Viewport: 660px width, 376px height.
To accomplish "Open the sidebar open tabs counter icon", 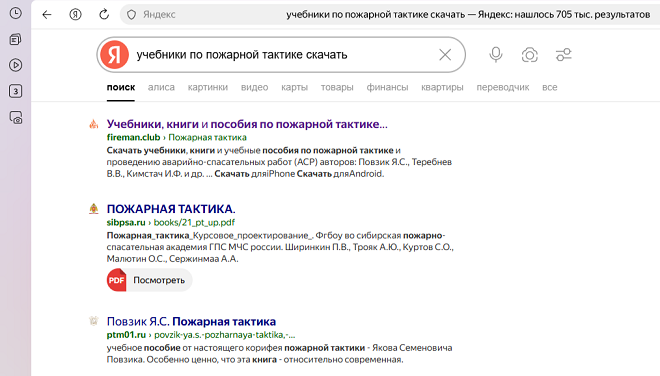I will pyautogui.click(x=16, y=91).
